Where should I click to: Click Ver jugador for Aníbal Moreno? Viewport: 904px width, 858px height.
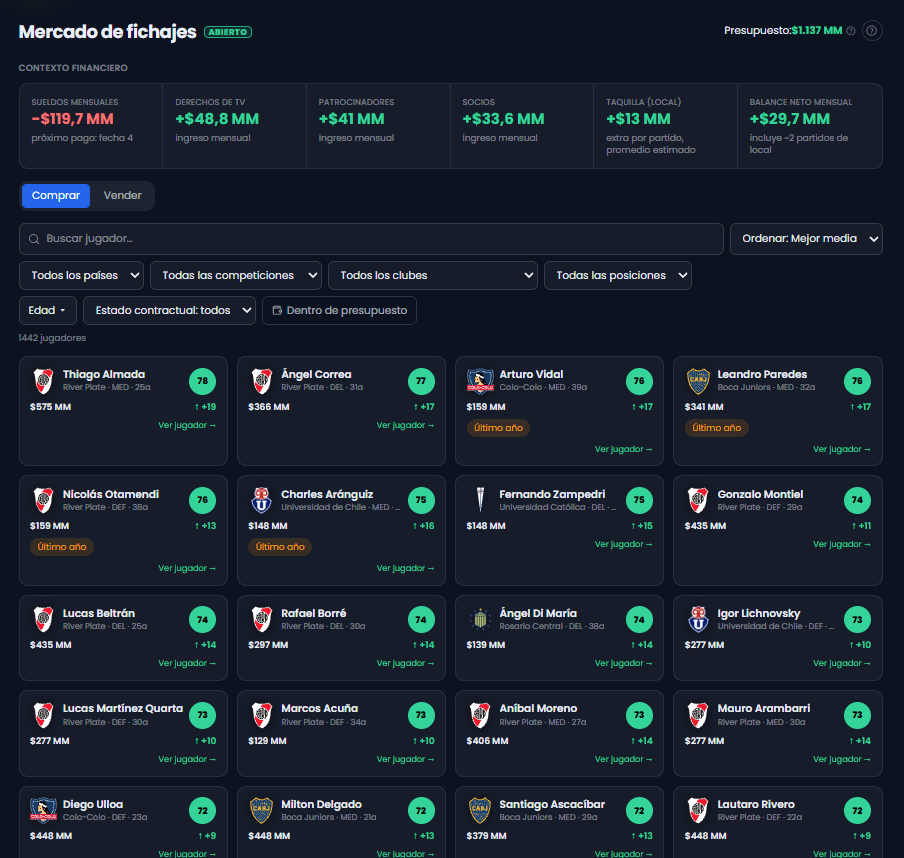(623, 759)
